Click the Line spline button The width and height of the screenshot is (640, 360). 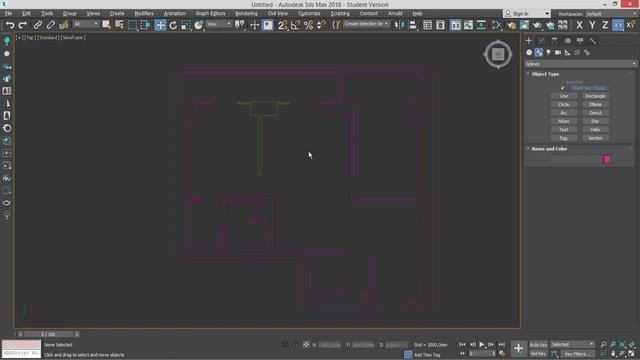pos(564,96)
